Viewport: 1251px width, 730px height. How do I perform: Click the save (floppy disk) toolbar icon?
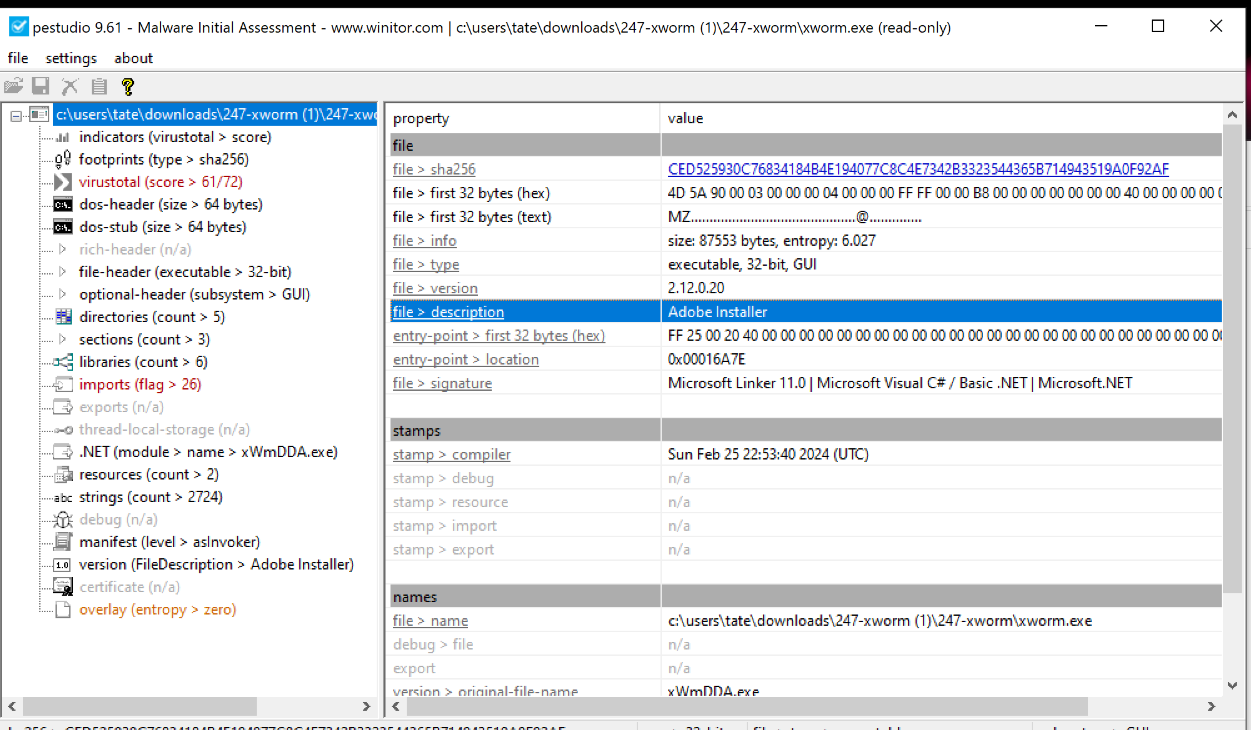tap(41, 85)
